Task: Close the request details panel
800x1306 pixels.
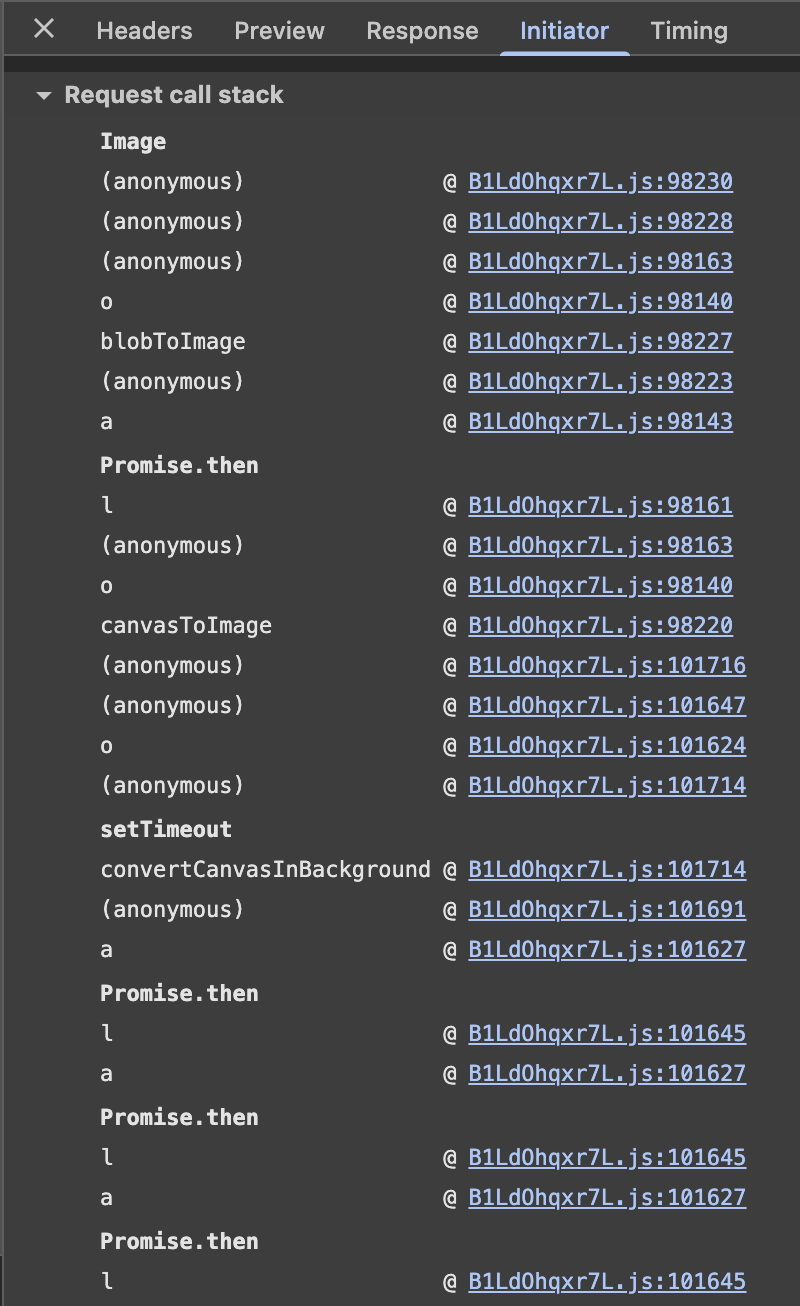Action: tap(42, 30)
